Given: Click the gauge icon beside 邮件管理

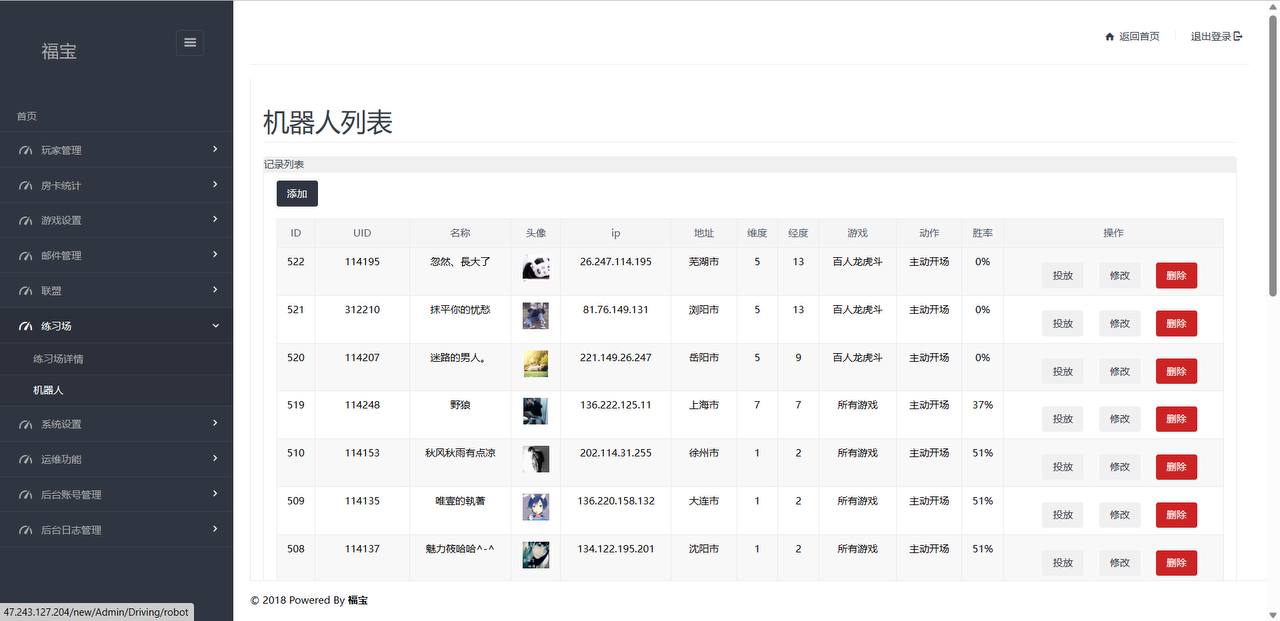Looking at the screenshot, I should pos(26,256).
